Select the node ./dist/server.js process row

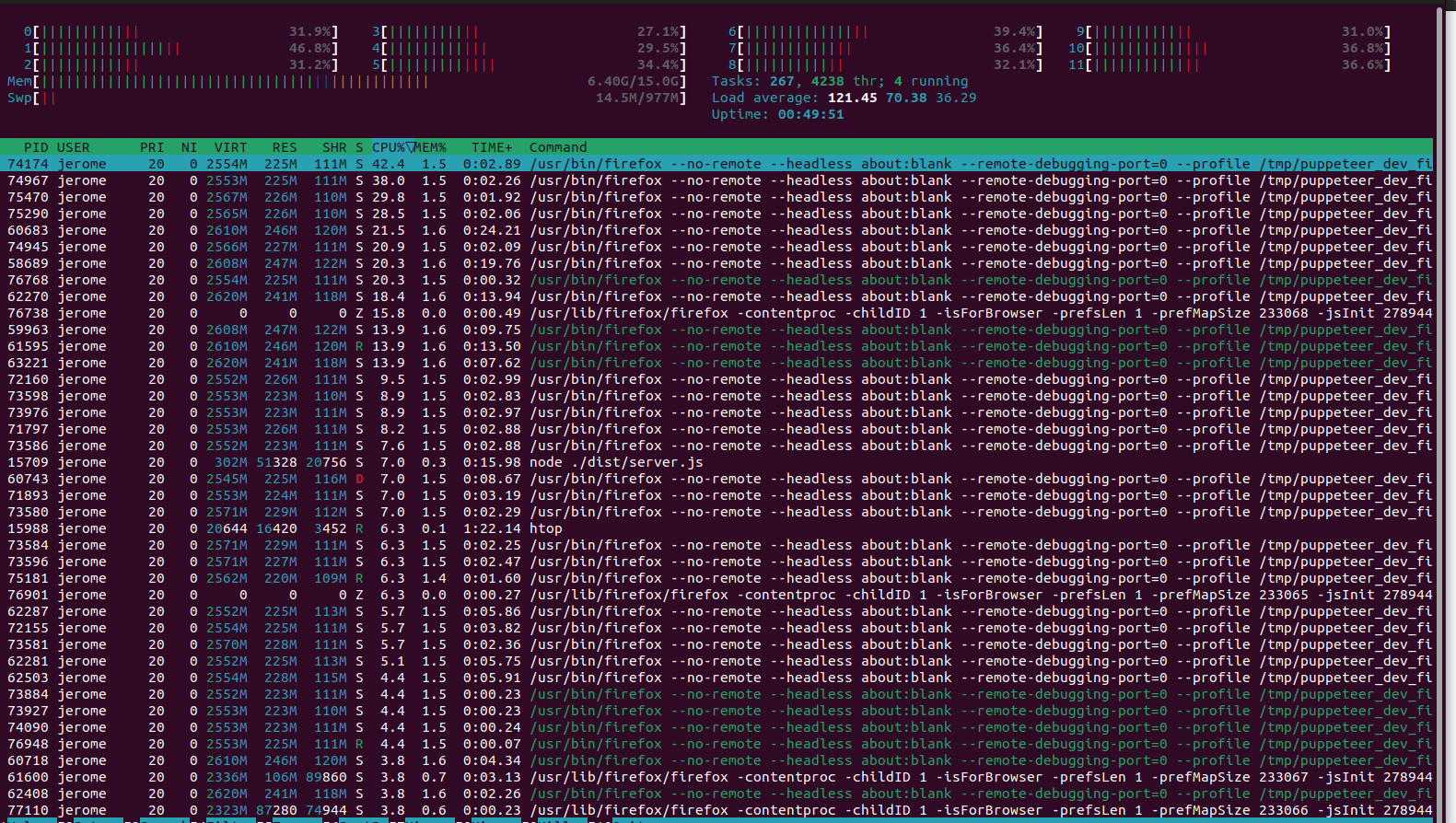[x=716, y=462]
